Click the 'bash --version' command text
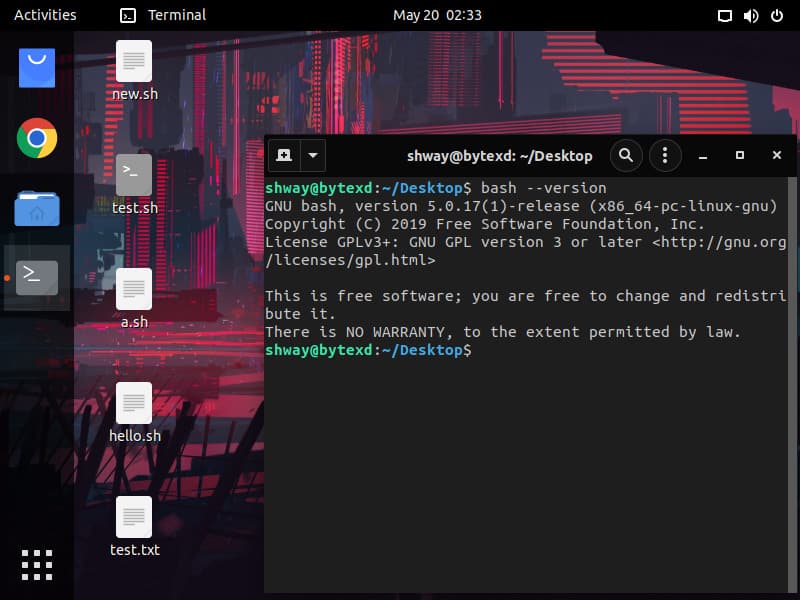The image size is (800, 600). [543, 188]
